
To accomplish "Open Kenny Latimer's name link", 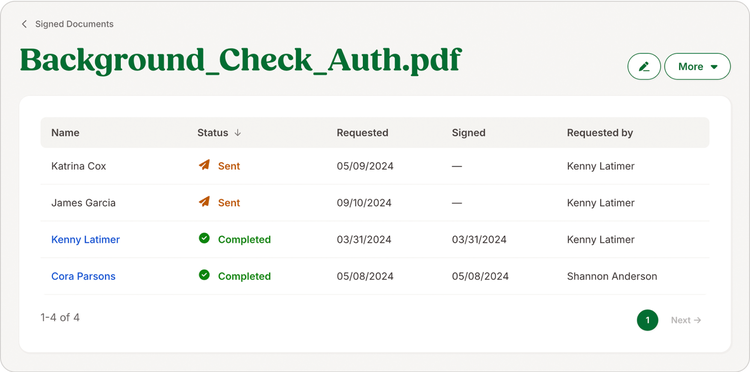I will (x=86, y=240).
